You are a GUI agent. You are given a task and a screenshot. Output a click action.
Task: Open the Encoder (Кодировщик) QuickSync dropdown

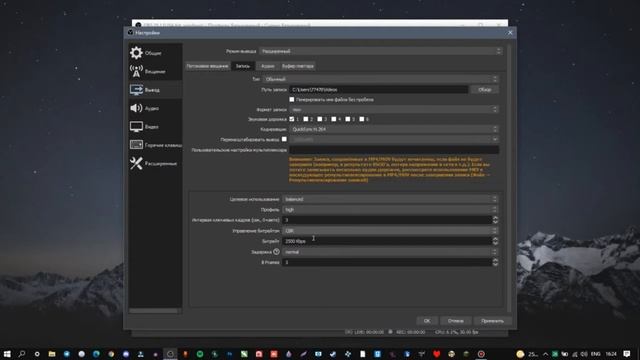(394, 129)
